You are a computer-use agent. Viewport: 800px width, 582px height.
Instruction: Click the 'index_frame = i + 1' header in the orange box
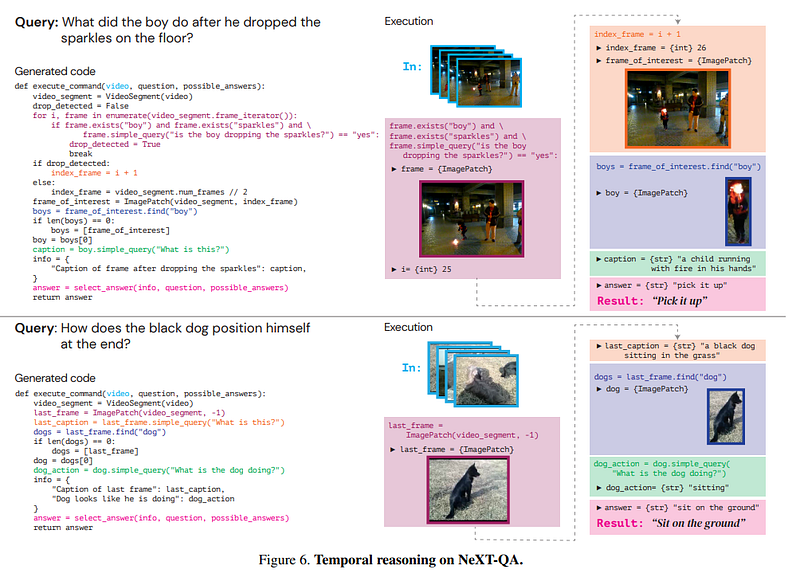click(637, 34)
